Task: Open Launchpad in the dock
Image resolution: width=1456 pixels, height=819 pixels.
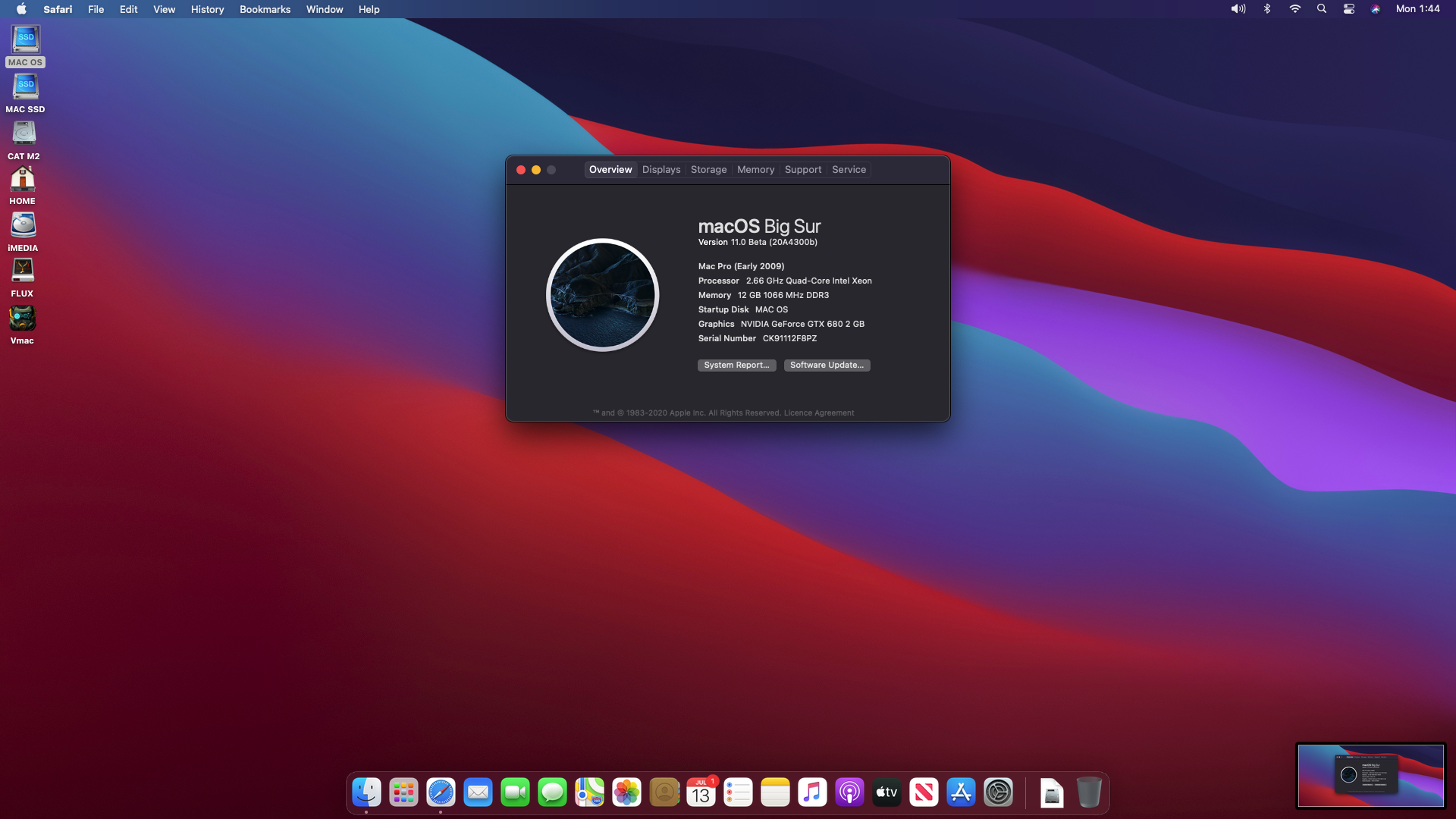Action: pos(403,792)
